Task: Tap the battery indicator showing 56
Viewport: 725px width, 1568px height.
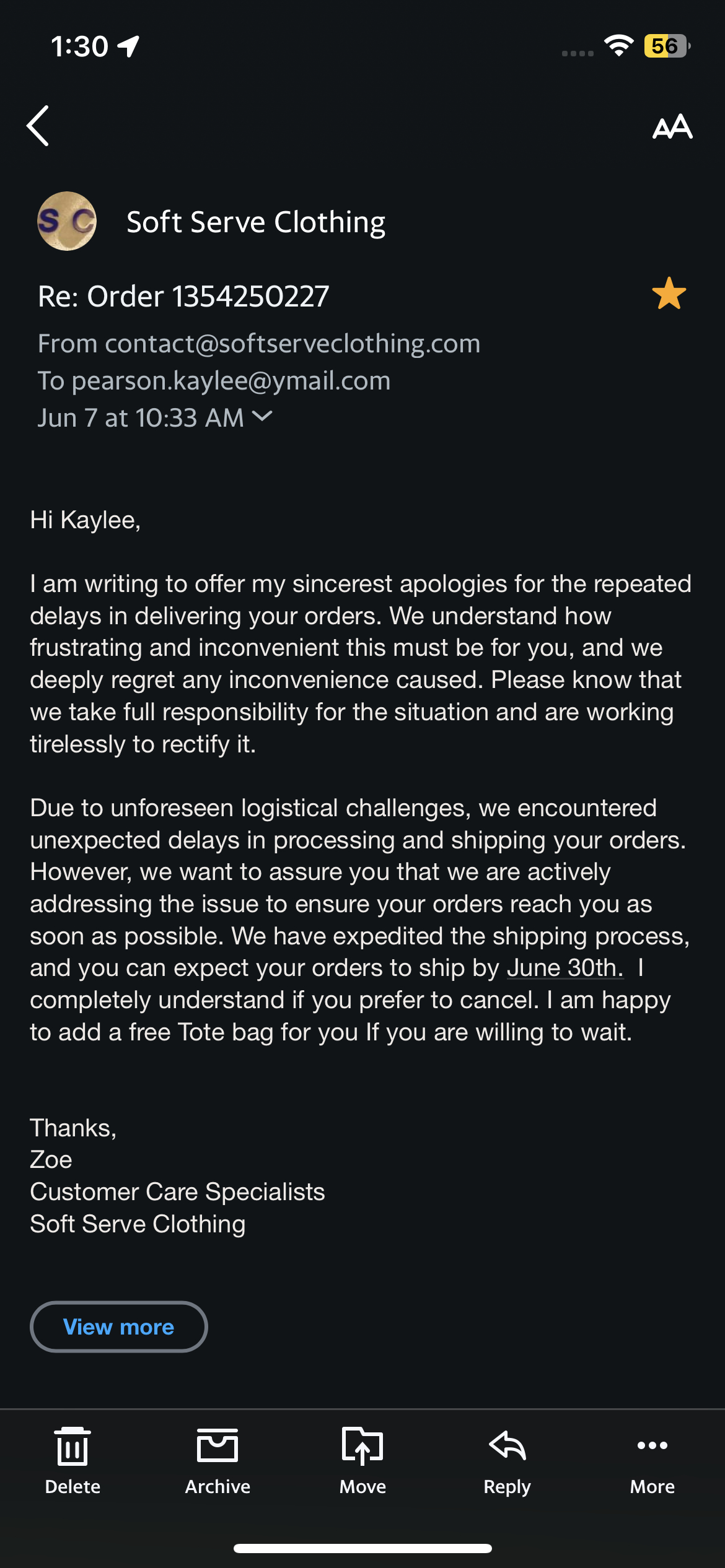Action: [667, 46]
